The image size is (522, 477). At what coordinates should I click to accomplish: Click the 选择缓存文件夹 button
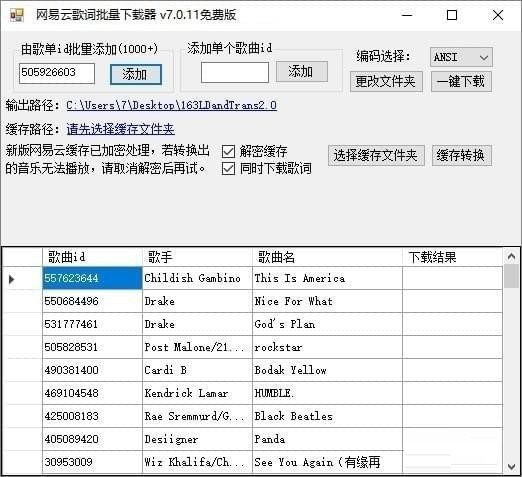(x=376, y=155)
